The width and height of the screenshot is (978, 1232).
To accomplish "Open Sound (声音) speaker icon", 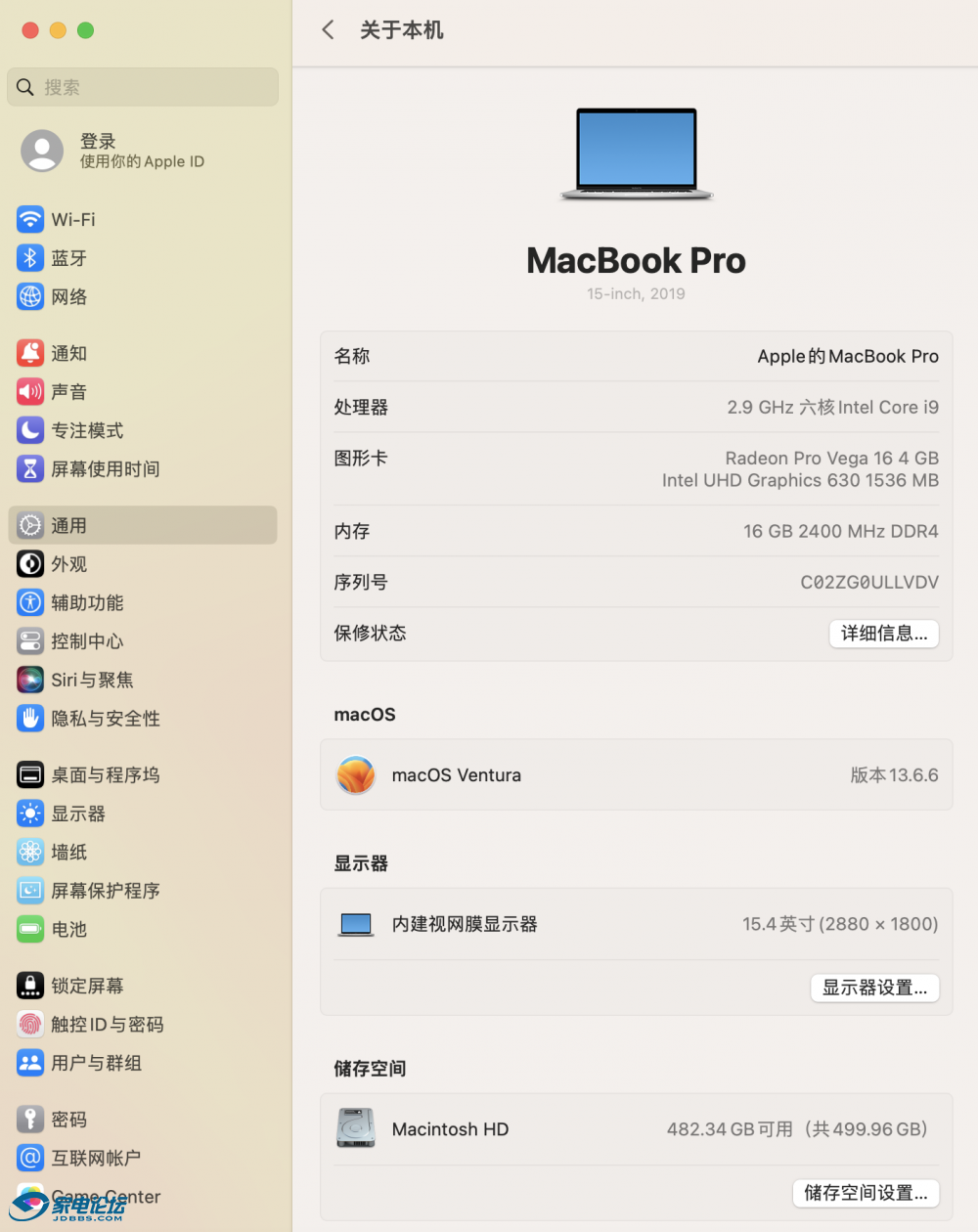I will point(30,392).
